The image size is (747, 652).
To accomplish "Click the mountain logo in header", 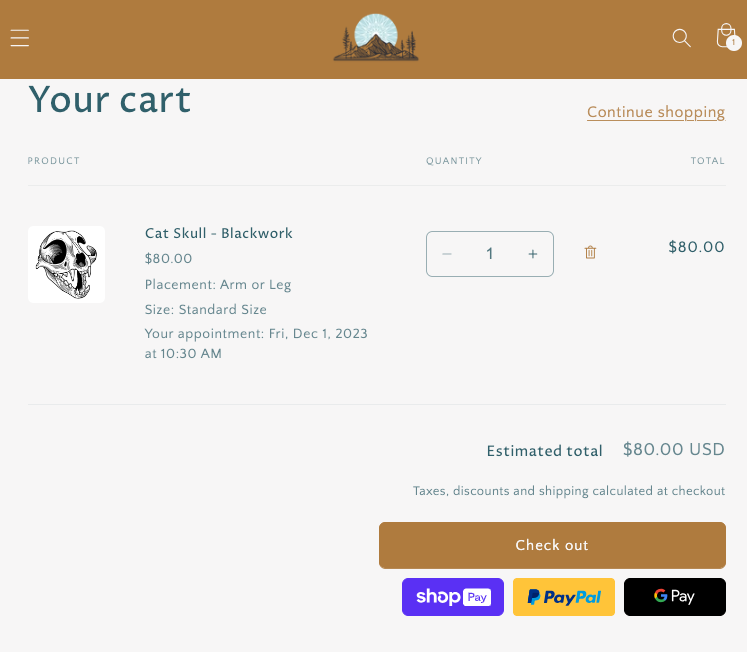I will (376, 38).
